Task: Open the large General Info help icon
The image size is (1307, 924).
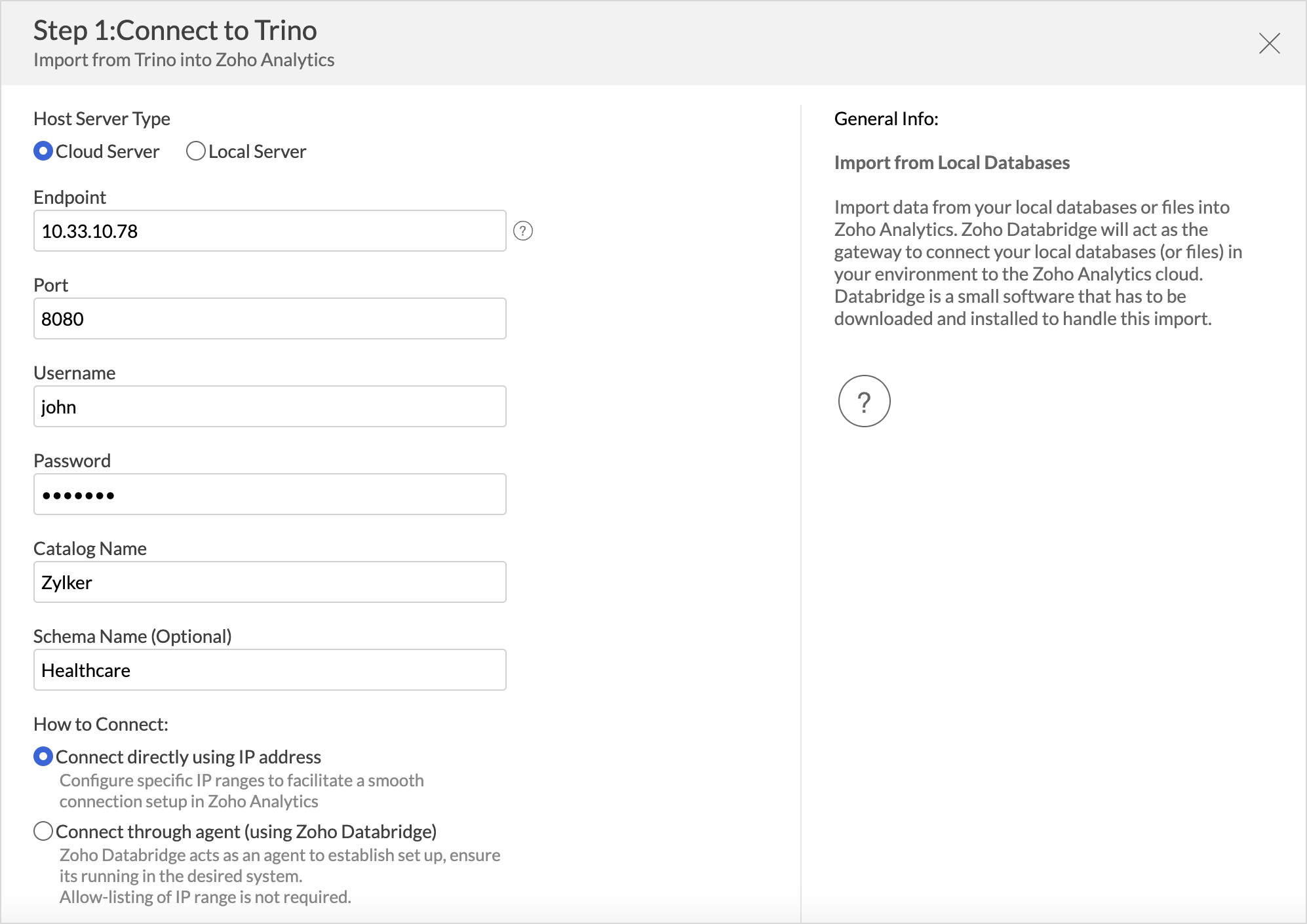Action: coord(864,401)
